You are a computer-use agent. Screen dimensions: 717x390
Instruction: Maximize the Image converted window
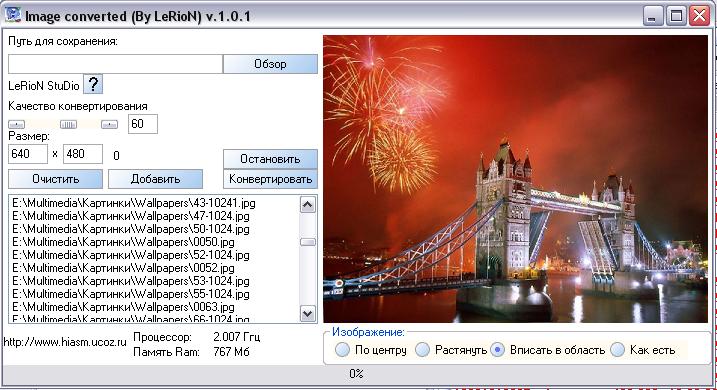point(676,16)
